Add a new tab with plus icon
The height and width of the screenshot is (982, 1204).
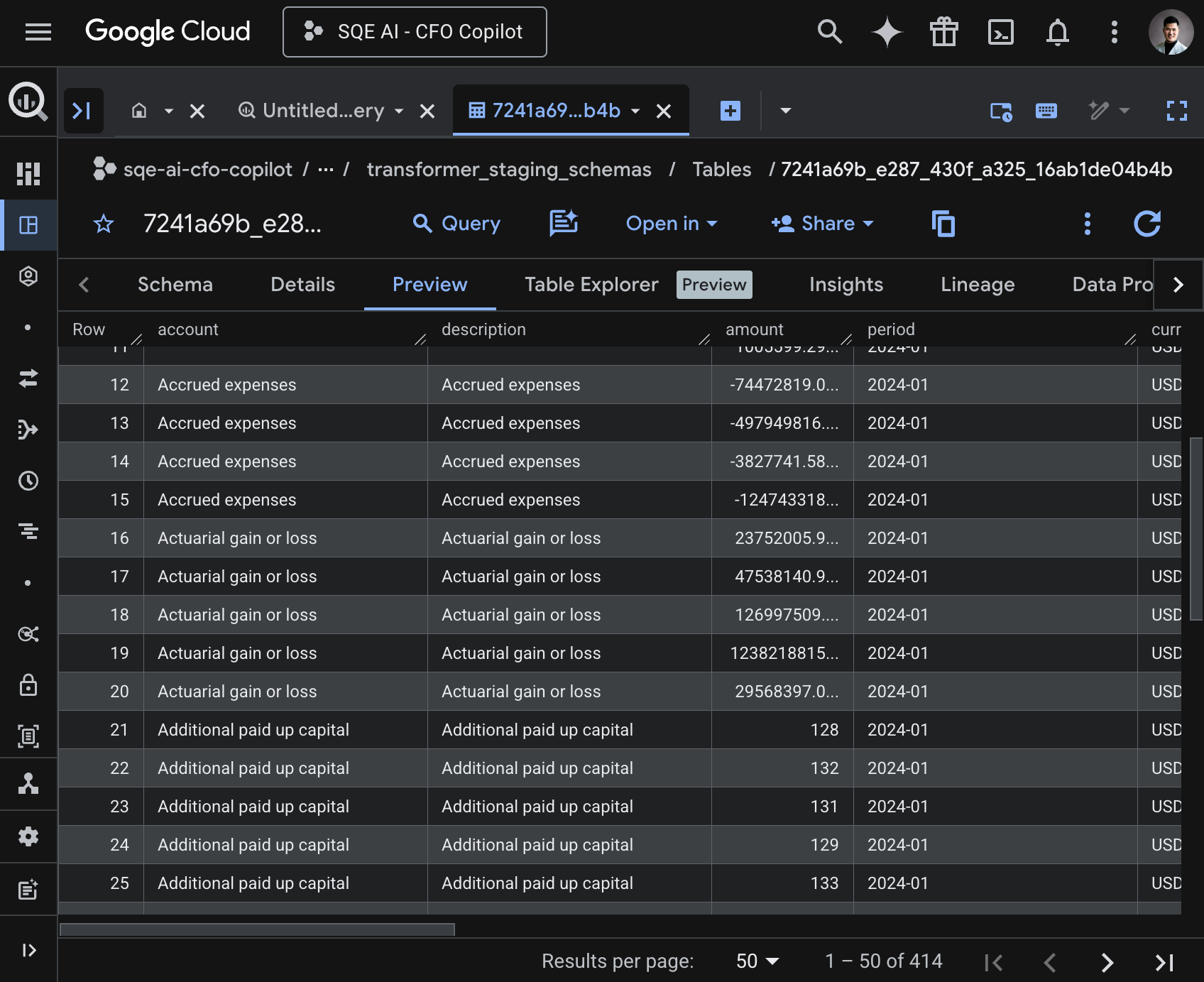[x=730, y=111]
